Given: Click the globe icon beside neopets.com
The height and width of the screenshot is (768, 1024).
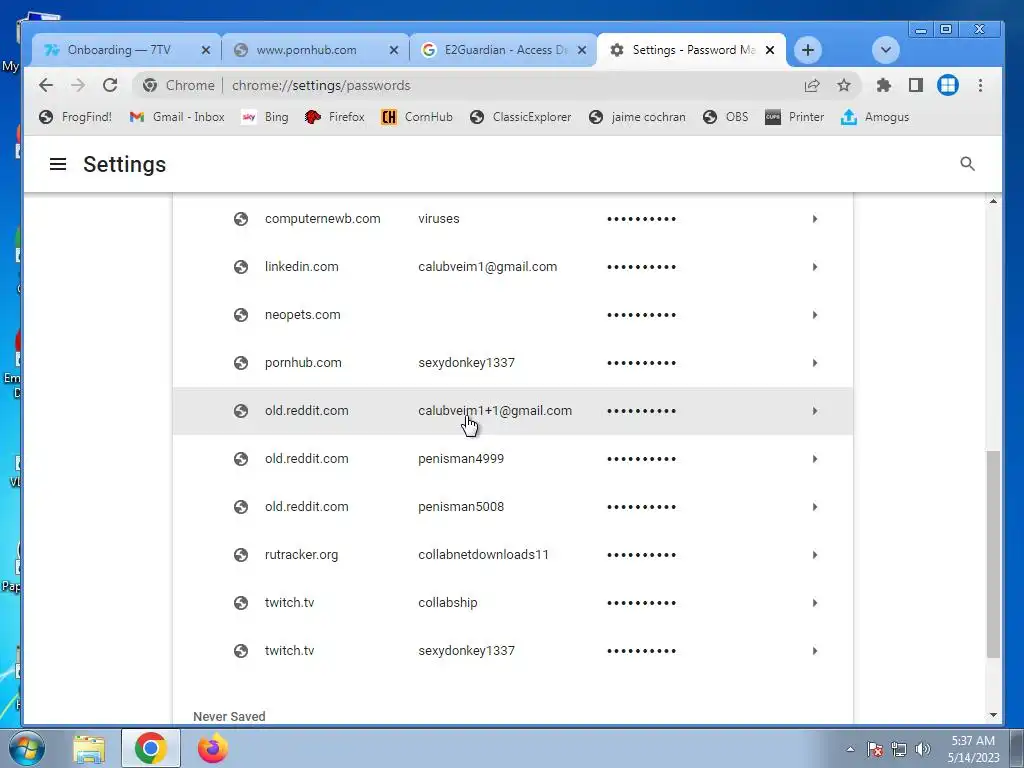Looking at the screenshot, I should [x=241, y=315].
